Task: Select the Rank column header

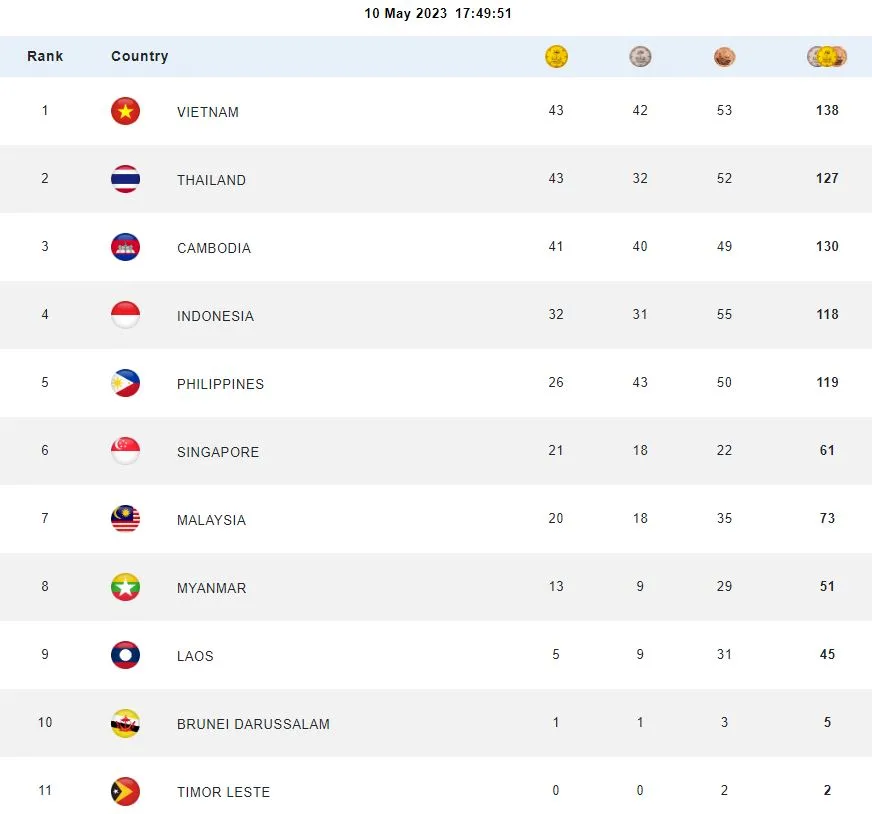Action: click(45, 56)
